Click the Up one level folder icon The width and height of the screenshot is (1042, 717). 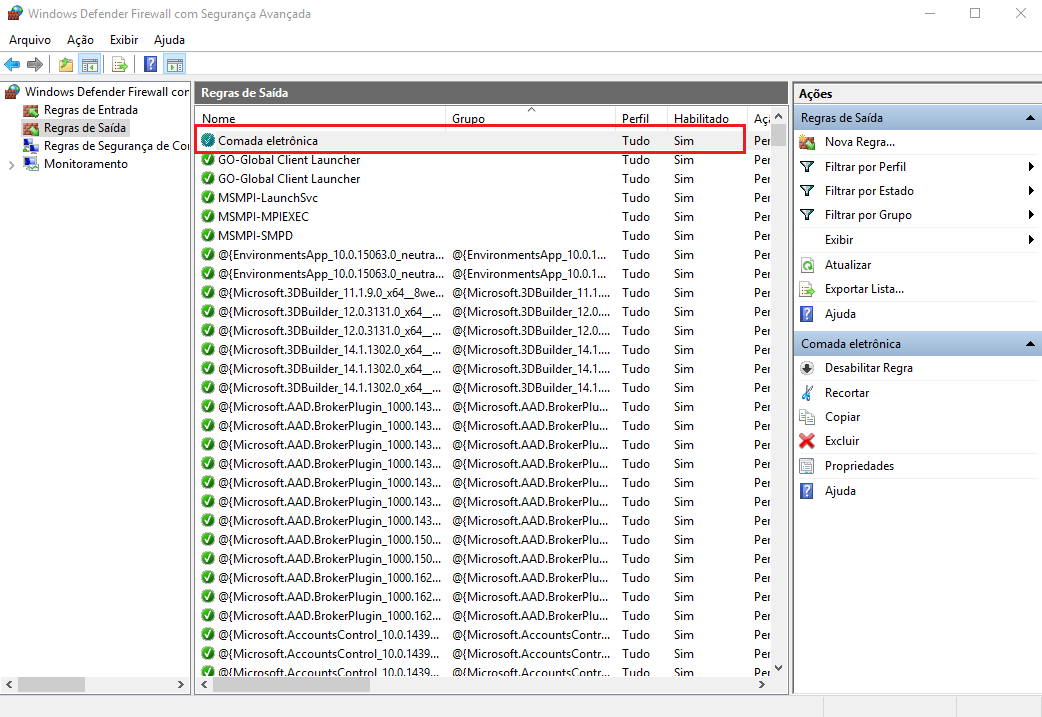click(x=66, y=64)
